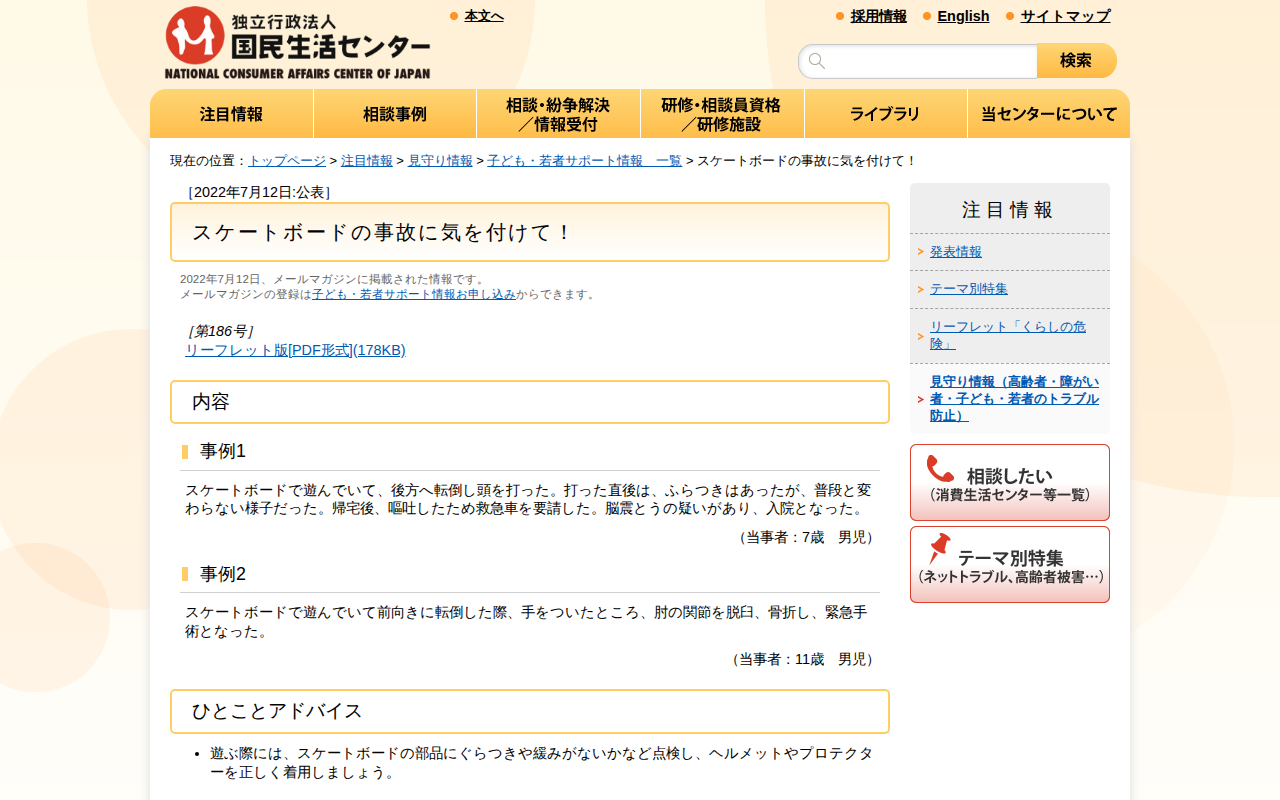This screenshot has height=800, width=1280.
Task: Open the 相談・紛争解決／情報受付 navigation tab
Action: (x=558, y=114)
